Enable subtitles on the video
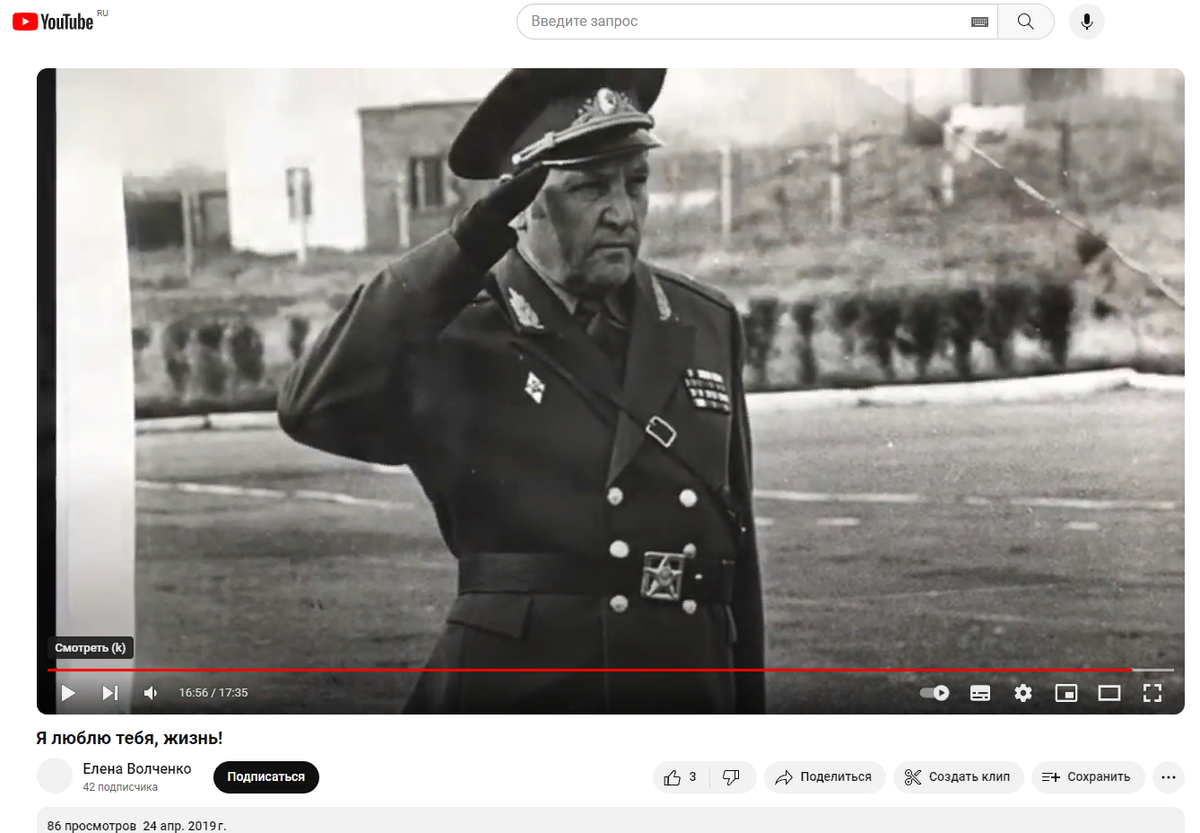Screen dimensions: 1200x833 tap(979, 692)
